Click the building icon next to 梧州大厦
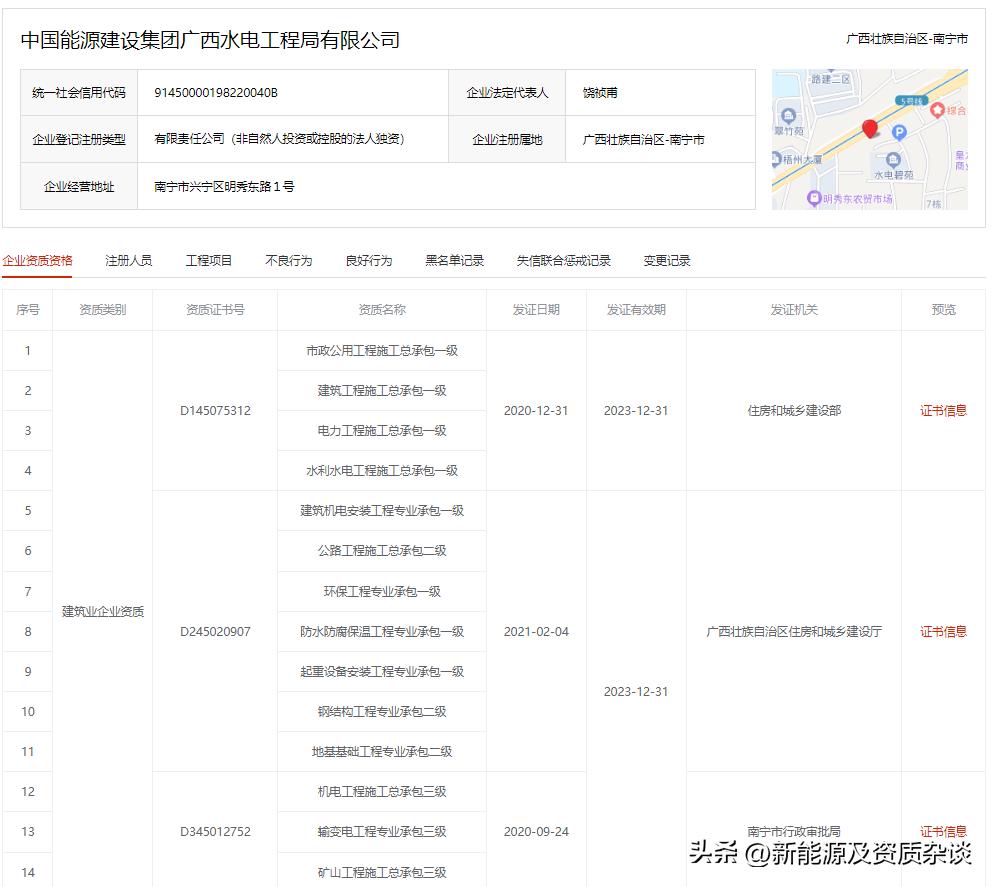Viewport: 994px width, 887px height. (x=776, y=156)
